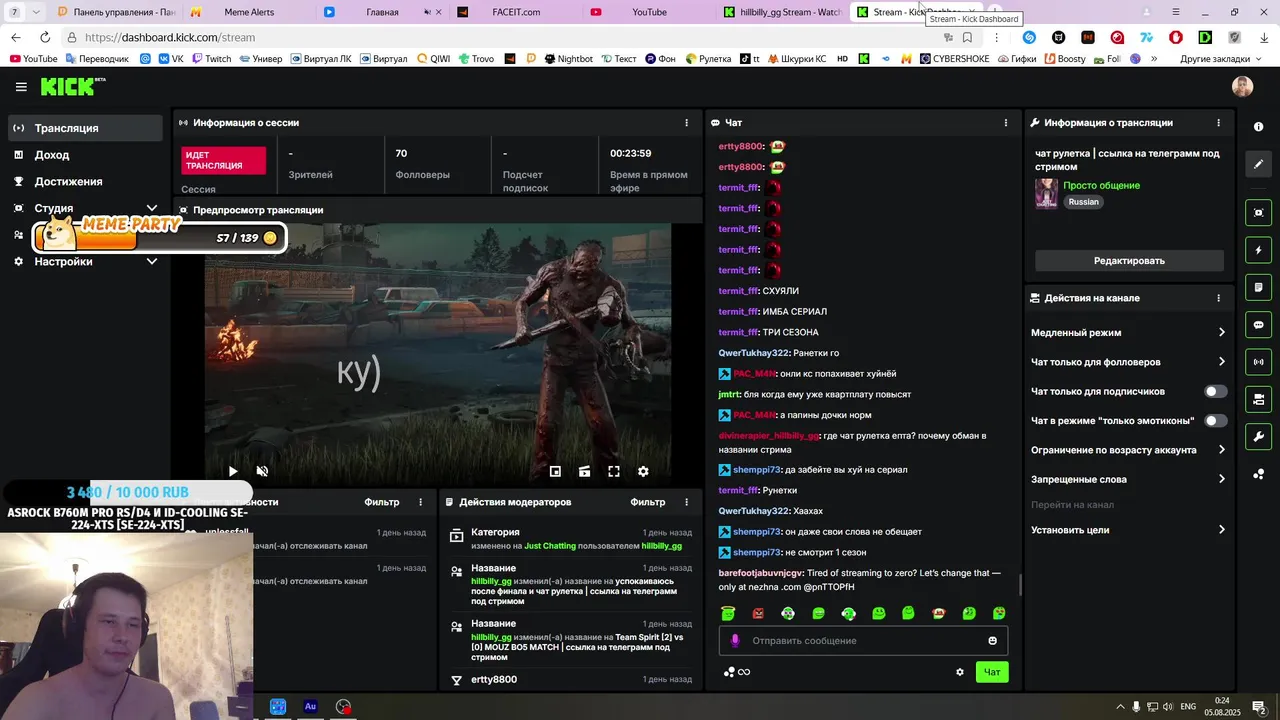The width and height of the screenshot is (1280, 720).
Task: Open chat settings gear
Action: click(x=960, y=672)
